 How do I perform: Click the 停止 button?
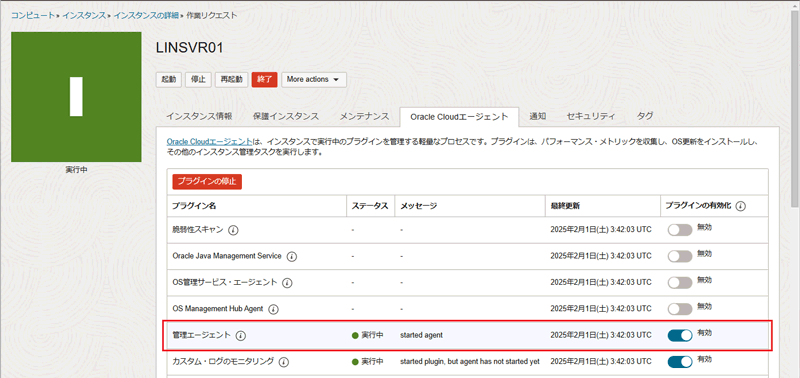198,80
